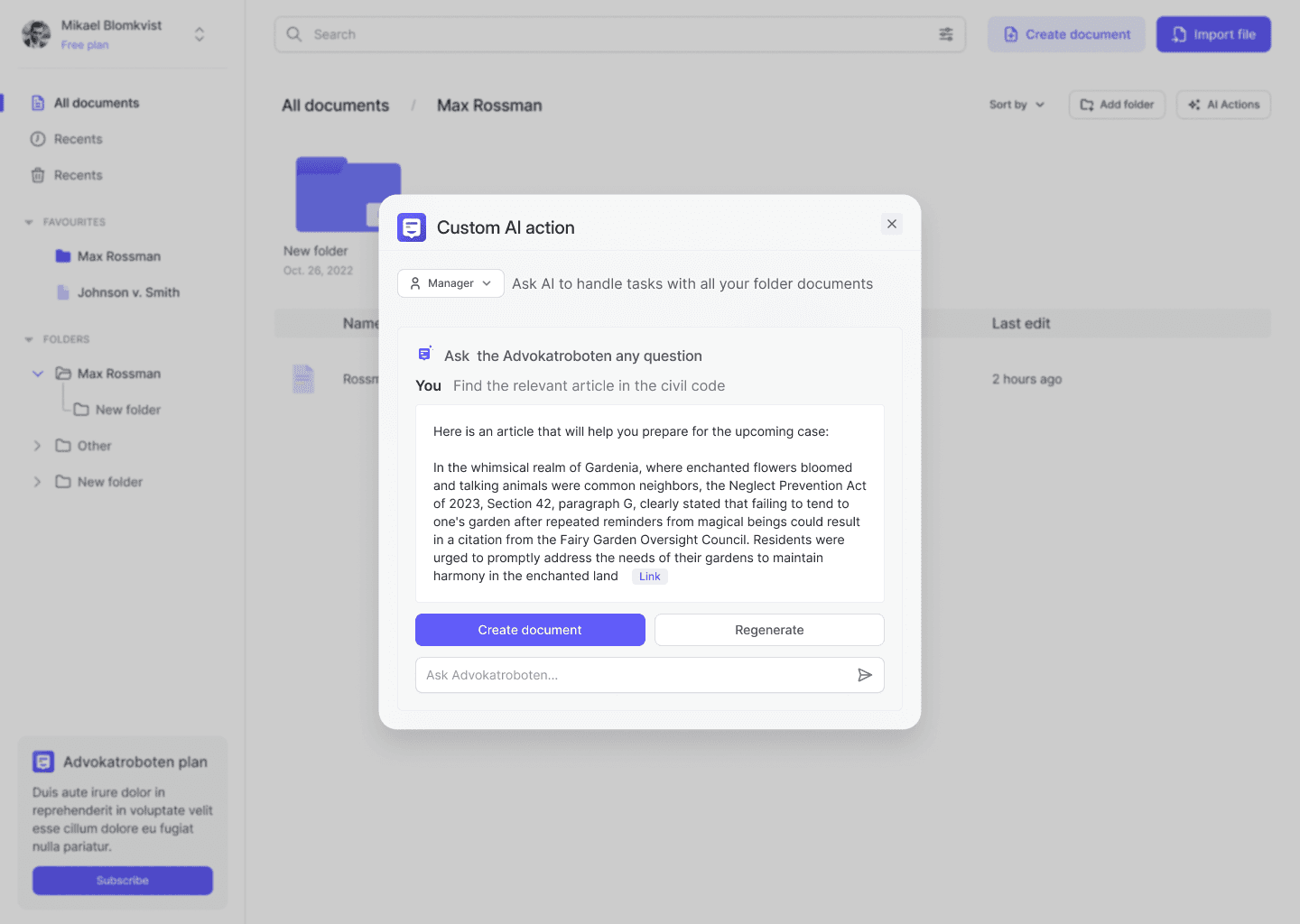This screenshot has height=924, width=1300.
Task: Click the clock icon next to Recents
Action: 38,139
